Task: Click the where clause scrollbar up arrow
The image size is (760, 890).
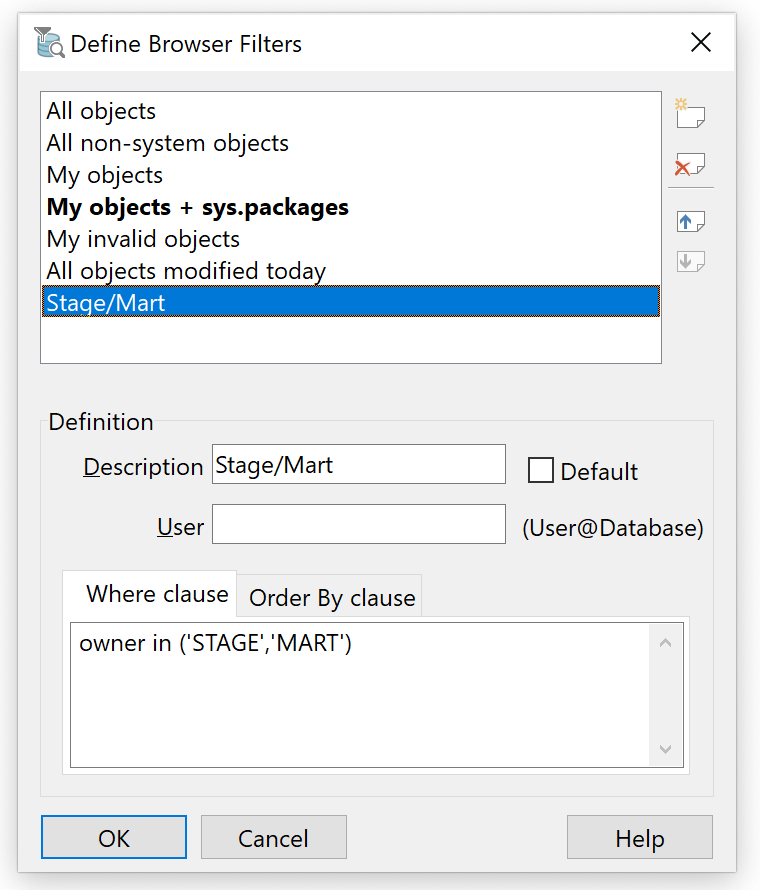Action: point(665,643)
